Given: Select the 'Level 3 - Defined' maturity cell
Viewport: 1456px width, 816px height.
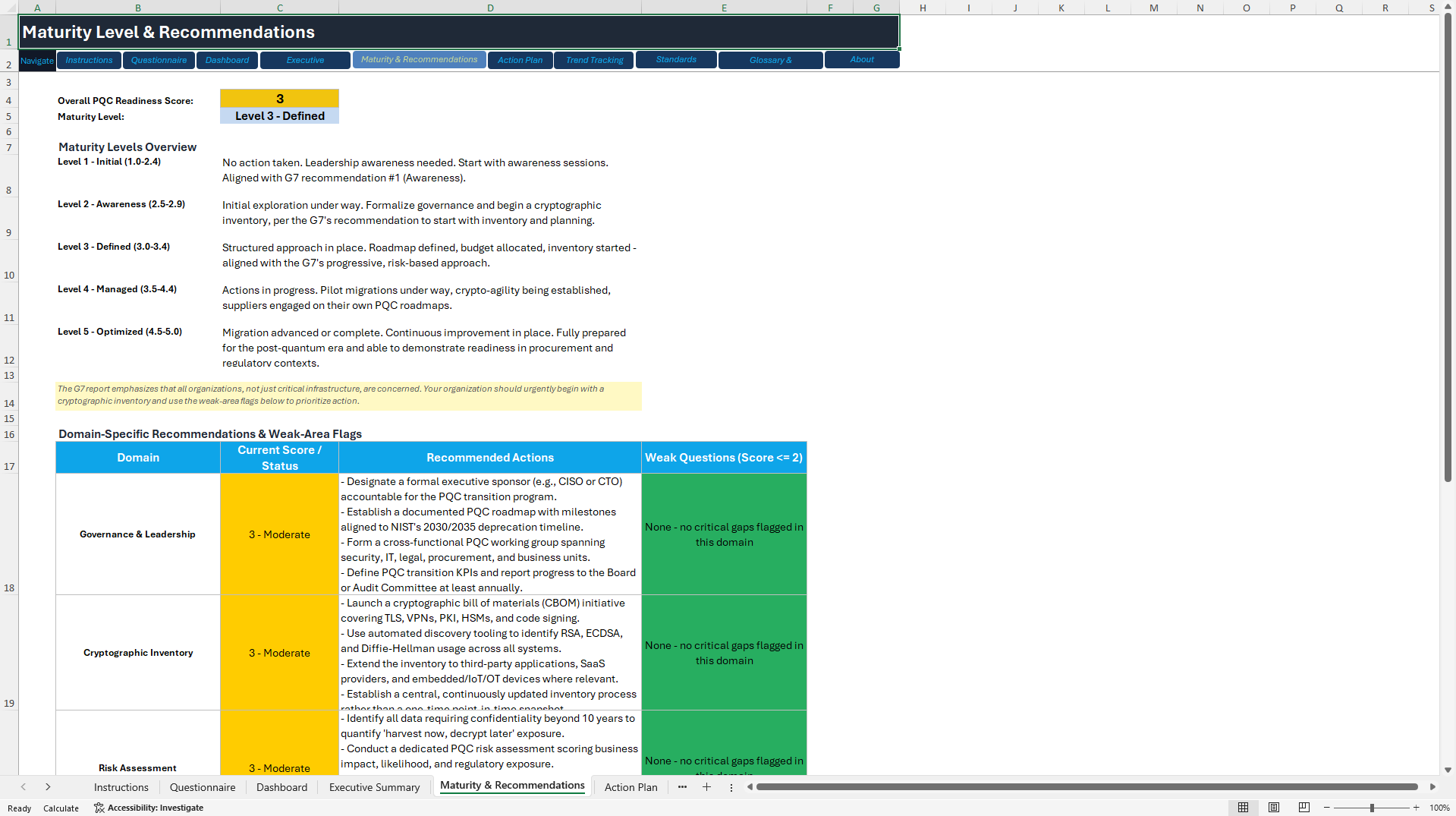Looking at the screenshot, I should click(279, 116).
